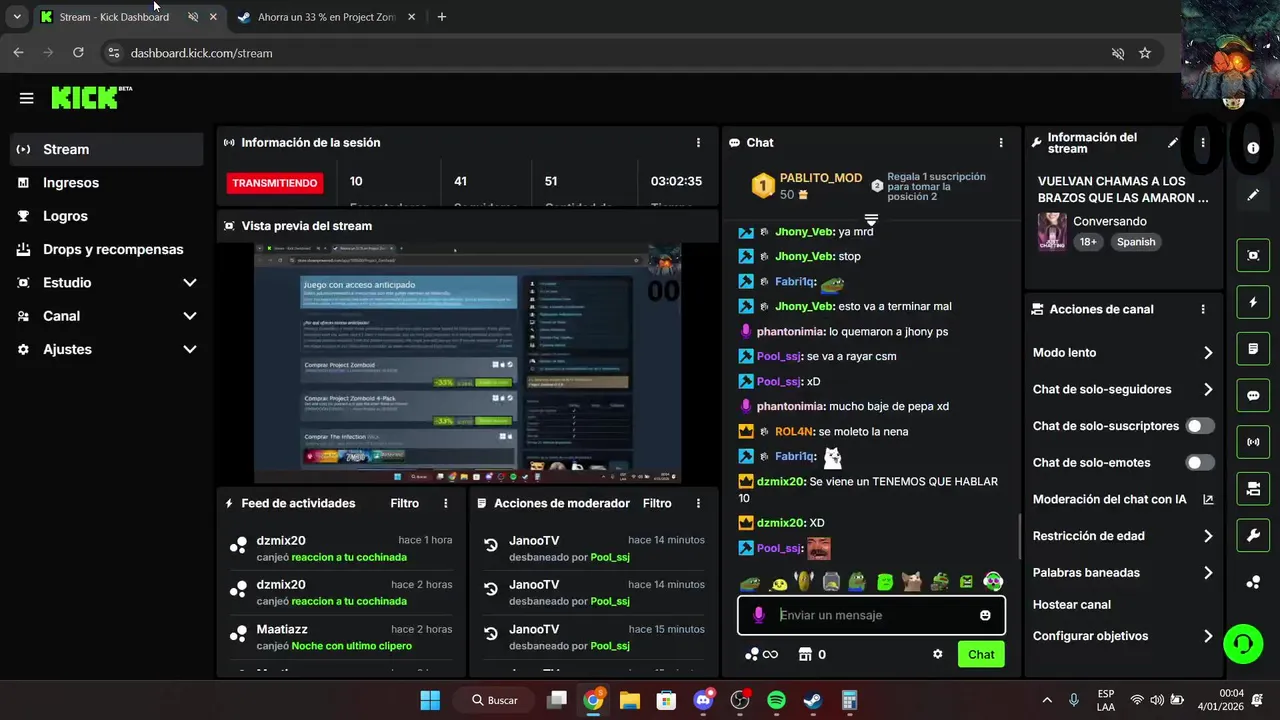Image resolution: width=1280 pixels, height=720 pixels.
Task: Open the Acciones de moderador three-dot menu
Action: [698, 504]
